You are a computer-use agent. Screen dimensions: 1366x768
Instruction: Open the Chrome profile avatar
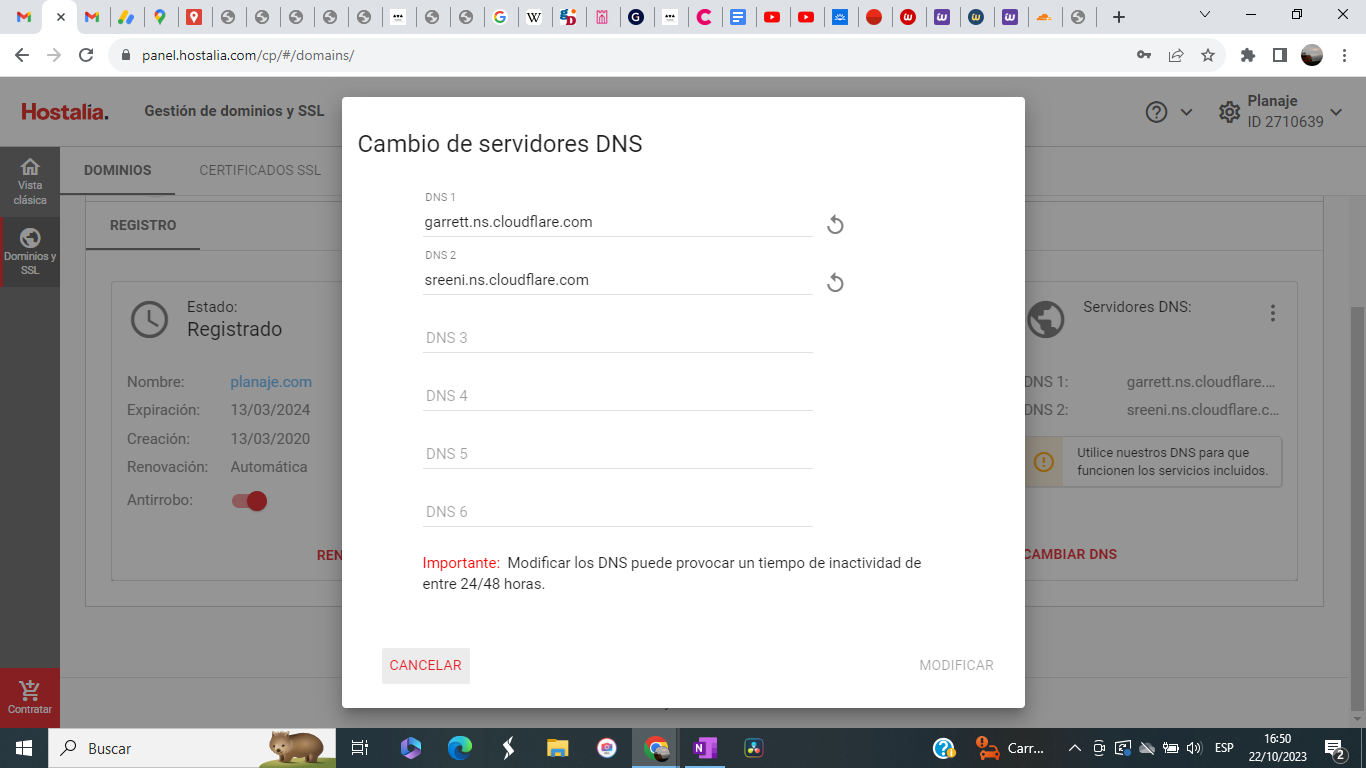tap(1312, 56)
